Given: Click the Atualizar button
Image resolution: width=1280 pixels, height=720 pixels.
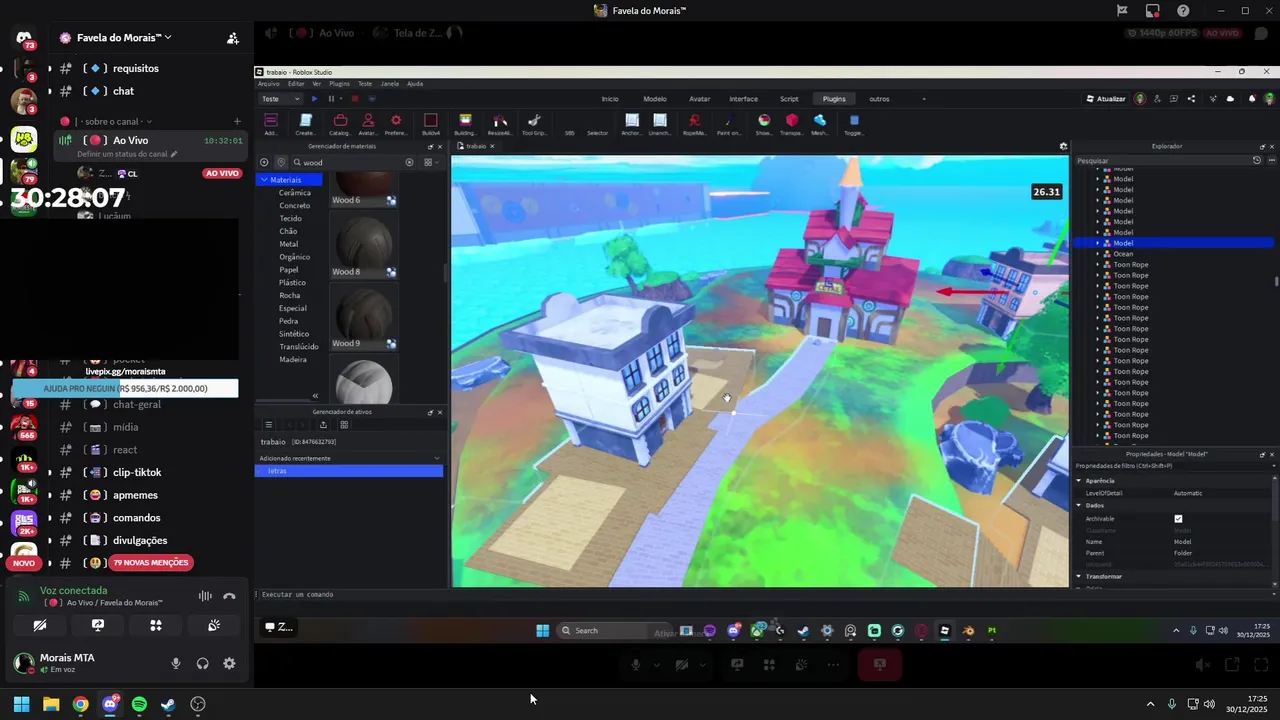Looking at the screenshot, I should [1106, 99].
